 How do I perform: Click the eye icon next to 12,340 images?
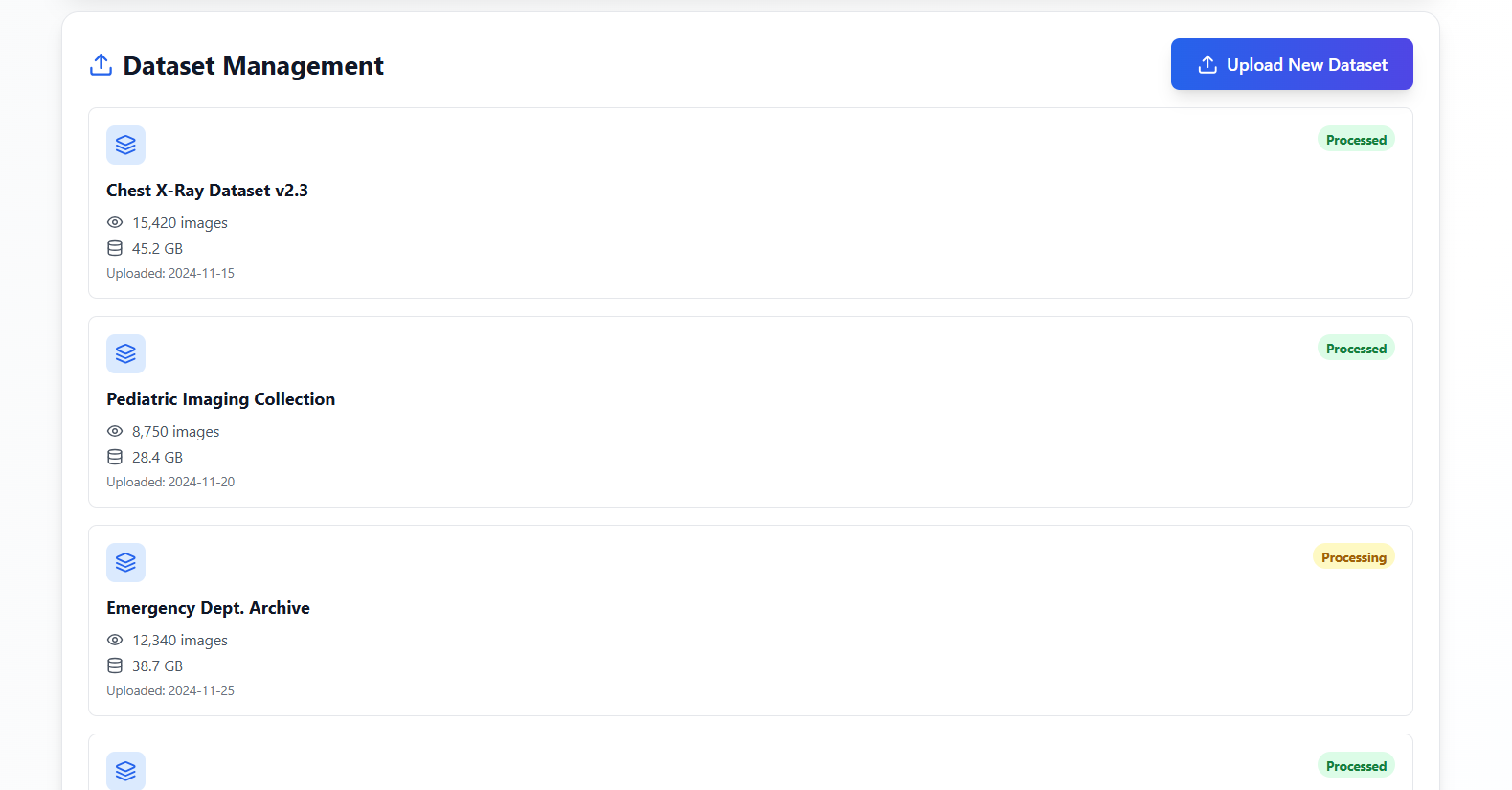tap(115, 640)
